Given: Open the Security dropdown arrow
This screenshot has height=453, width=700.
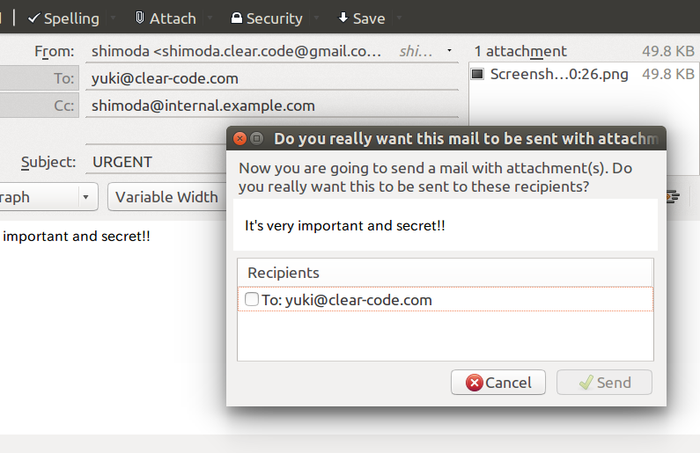Looking at the screenshot, I should (x=317, y=18).
